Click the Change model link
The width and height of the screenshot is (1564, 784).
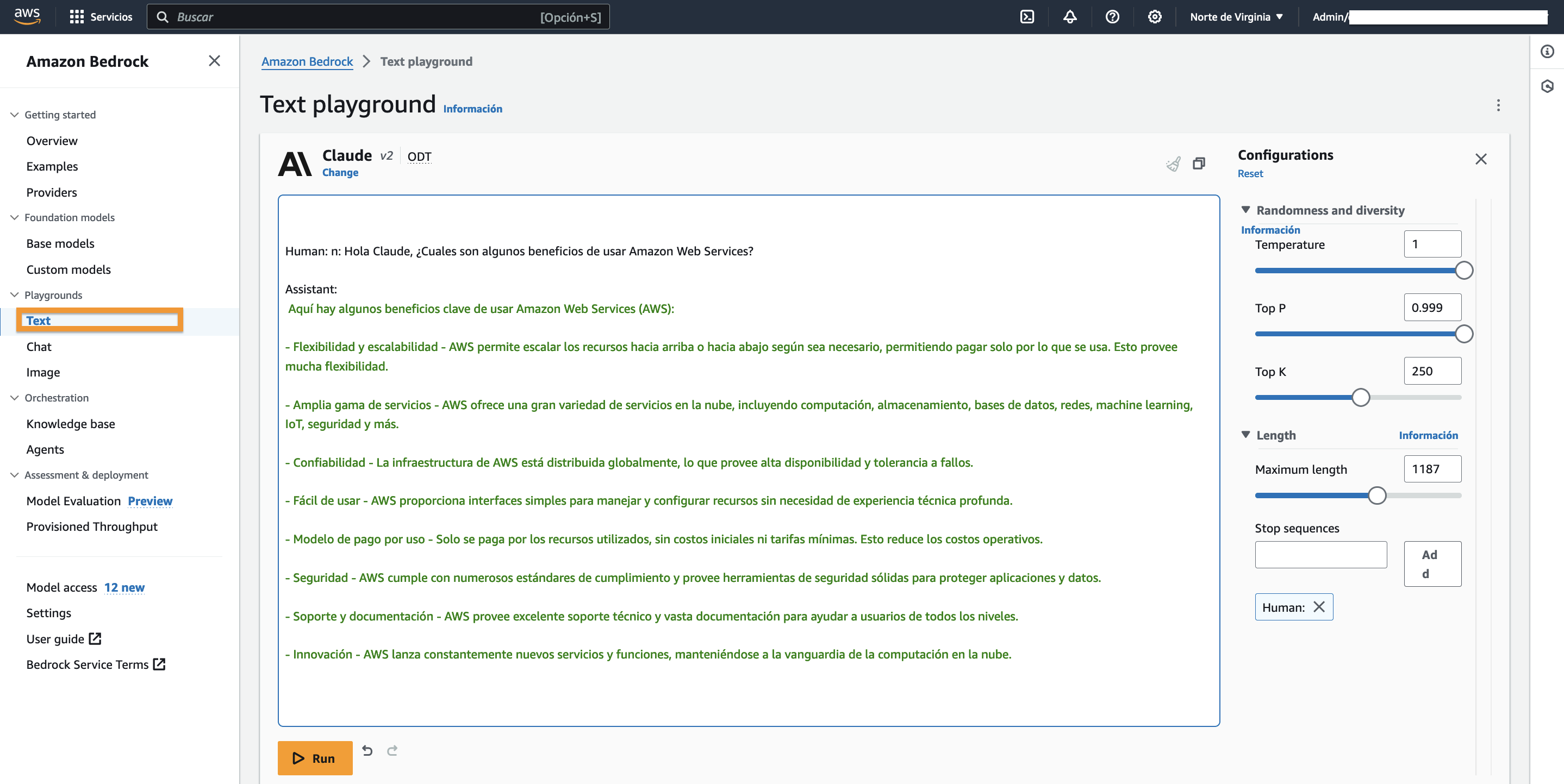(x=340, y=172)
